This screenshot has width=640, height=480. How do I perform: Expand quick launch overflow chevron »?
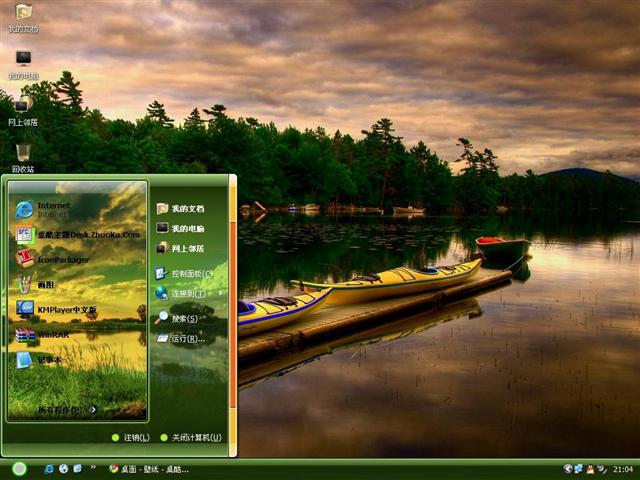pos(93,467)
